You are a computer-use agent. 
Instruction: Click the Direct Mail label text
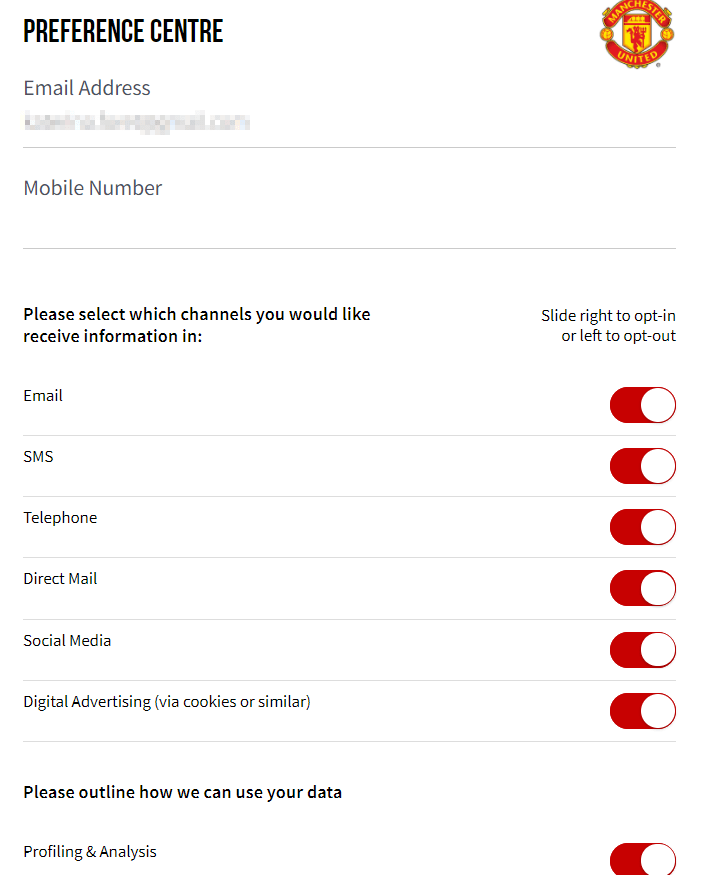pyautogui.click(x=60, y=579)
